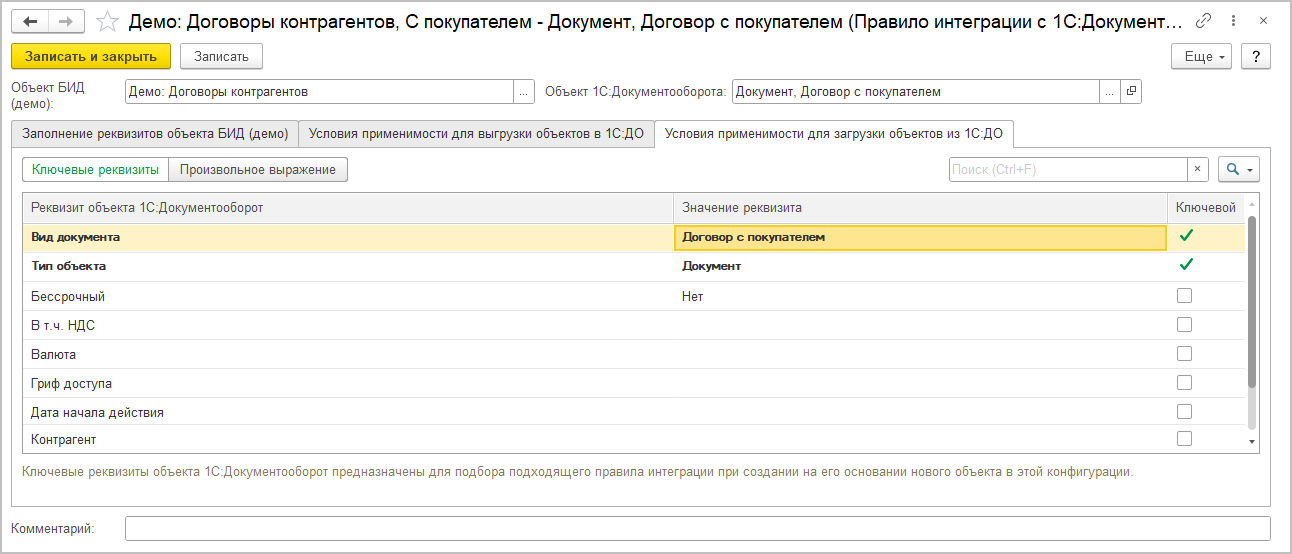Open the vertical dots window menu

click(x=1233, y=21)
